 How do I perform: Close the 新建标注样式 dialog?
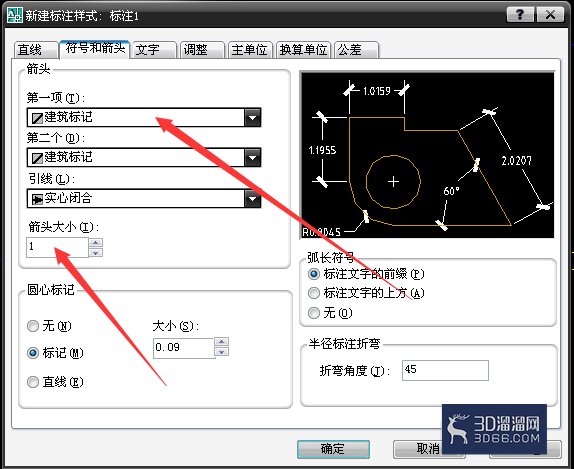[550, 15]
